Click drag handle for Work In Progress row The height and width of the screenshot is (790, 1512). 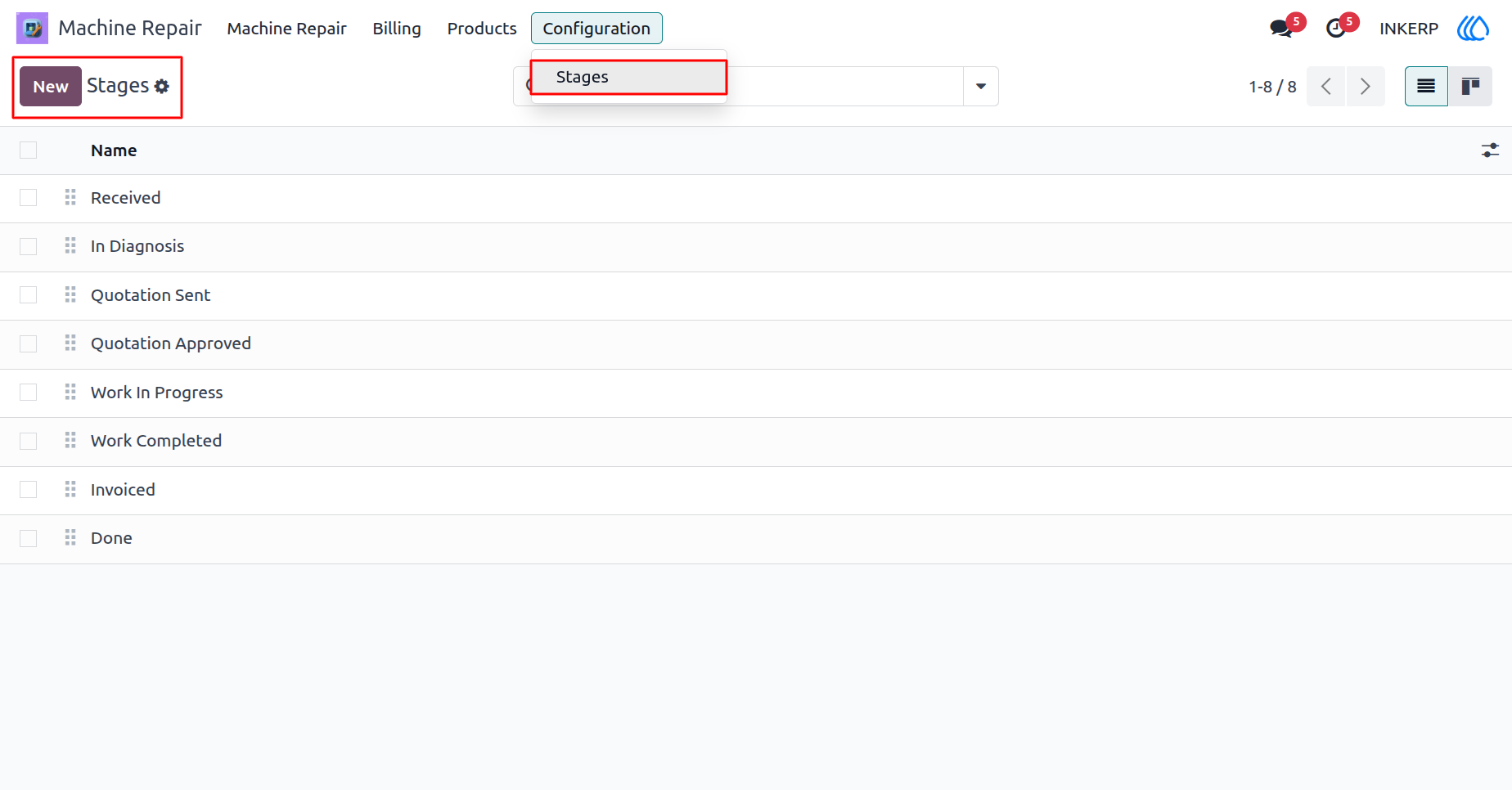coord(70,392)
